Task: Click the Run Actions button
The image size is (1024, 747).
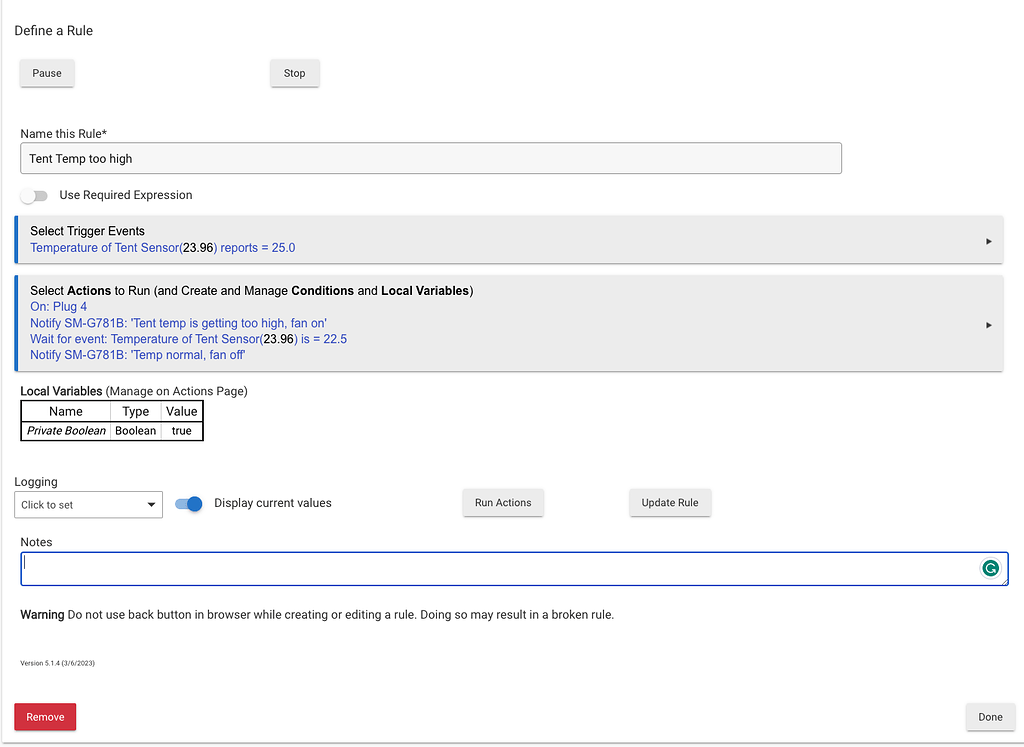Action: point(503,503)
